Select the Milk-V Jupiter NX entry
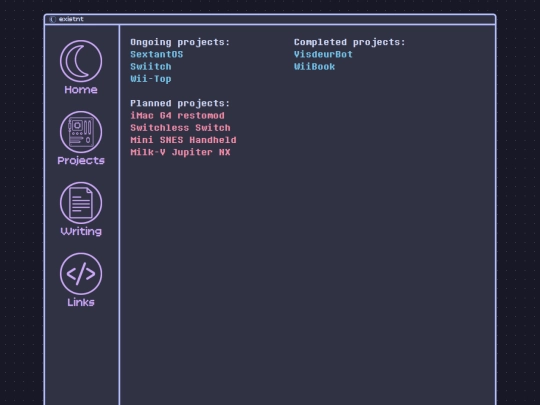Image resolution: width=540 pixels, height=405 pixels. 180,152
